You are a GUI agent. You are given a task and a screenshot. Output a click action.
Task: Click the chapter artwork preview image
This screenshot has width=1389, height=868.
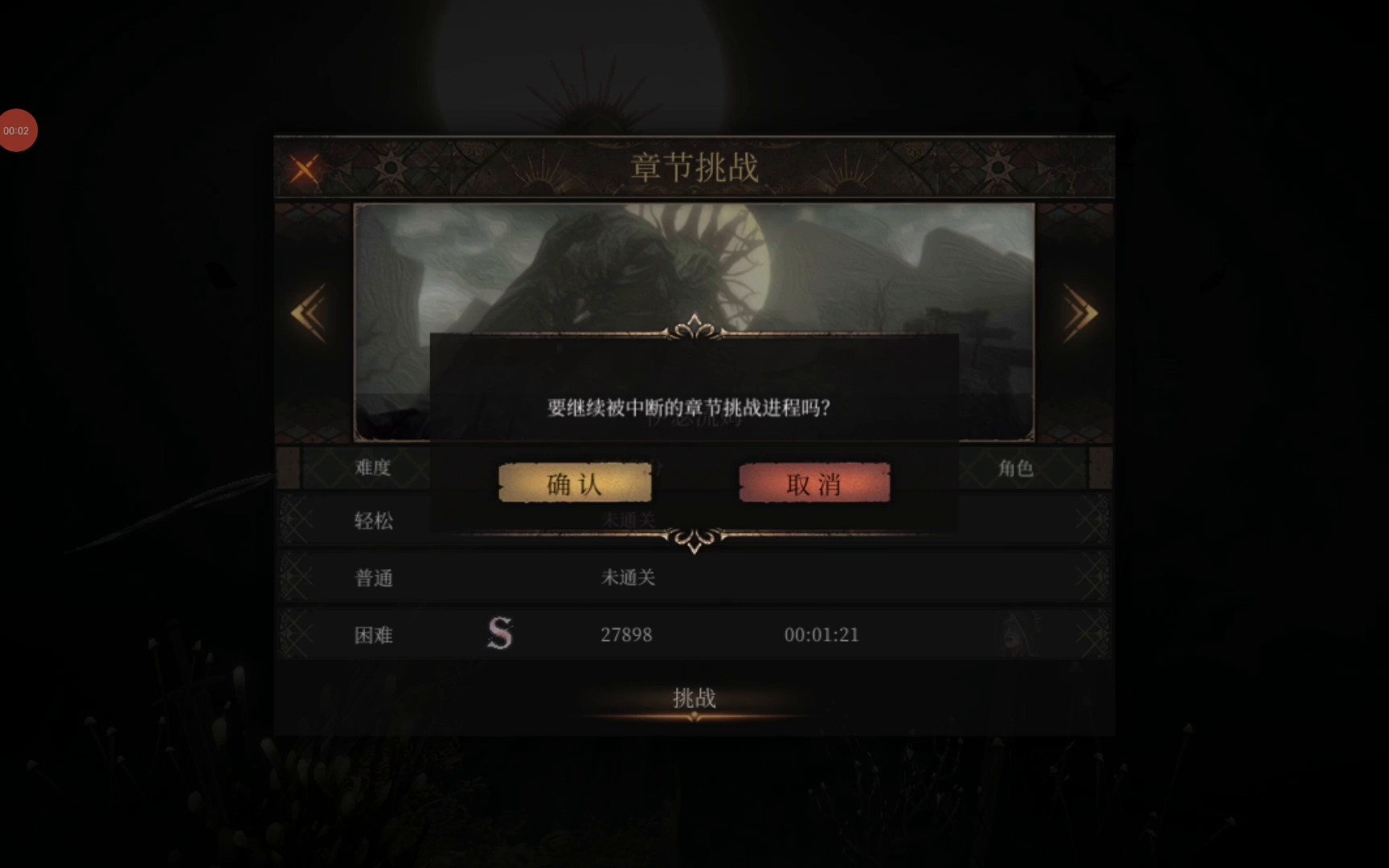(x=694, y=268)
